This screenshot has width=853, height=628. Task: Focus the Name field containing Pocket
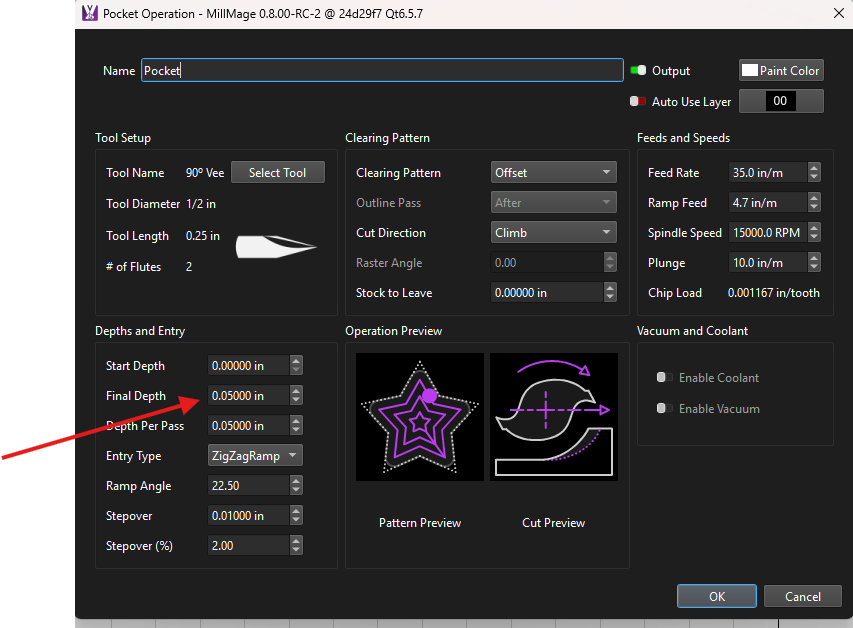[382, 70]
